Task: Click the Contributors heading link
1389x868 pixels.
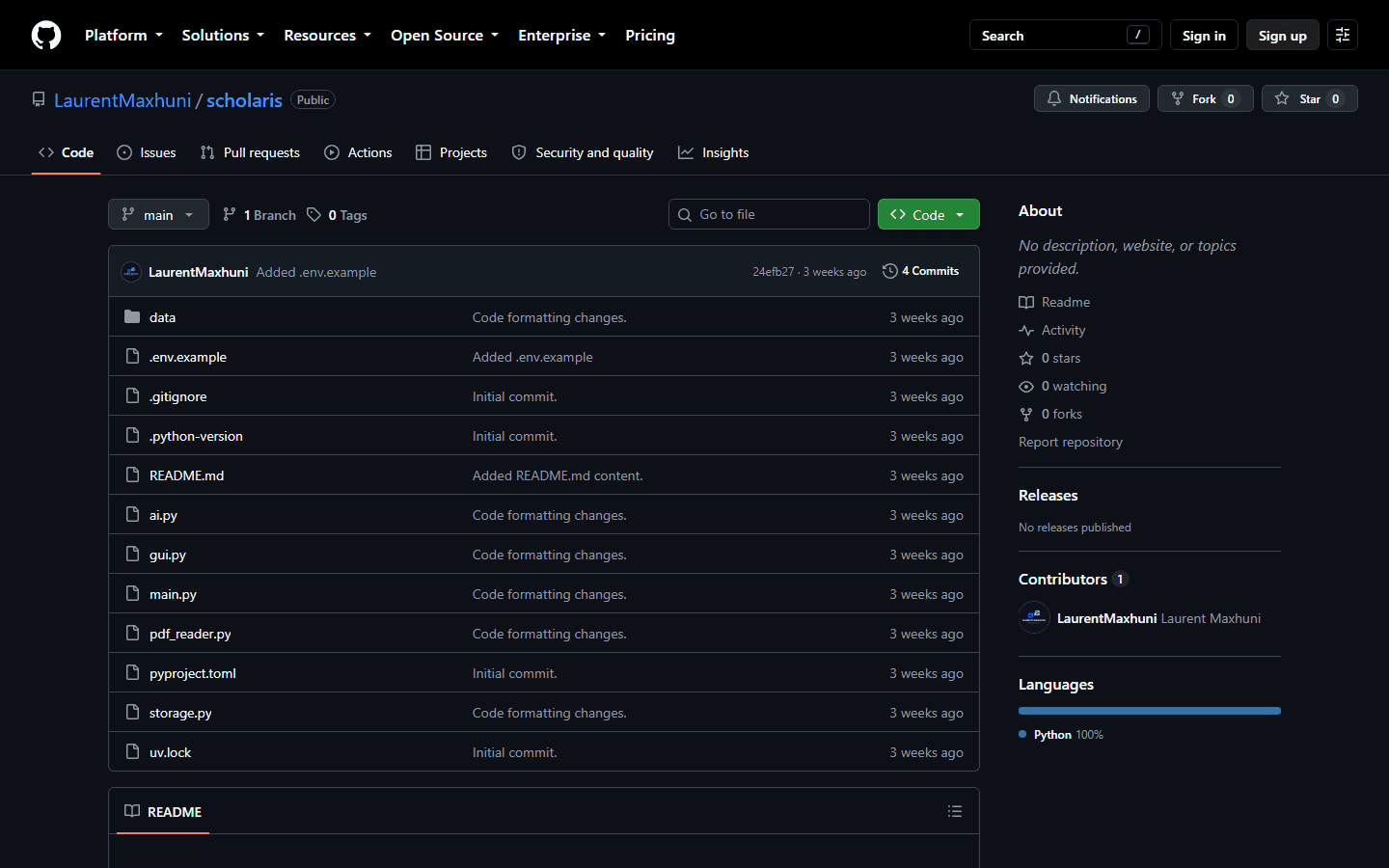Action: [1063, 579]
